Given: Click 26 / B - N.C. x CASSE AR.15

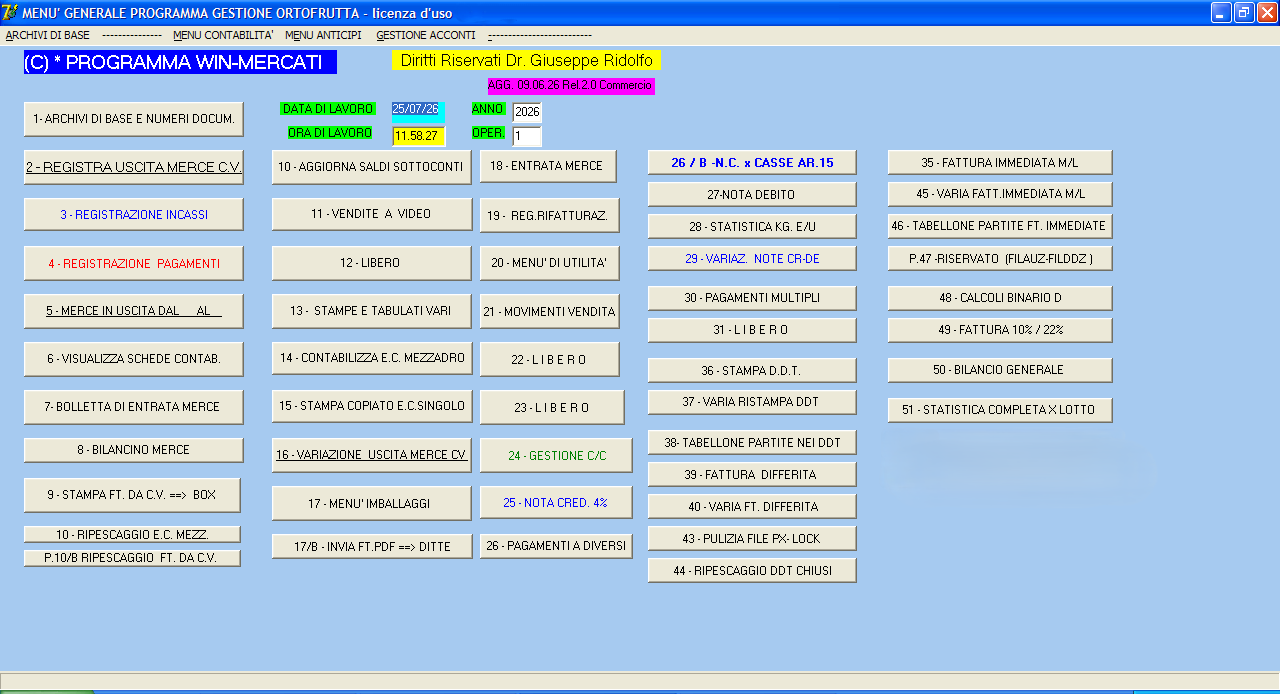Looking at the screenshot, I should (752, 162).
